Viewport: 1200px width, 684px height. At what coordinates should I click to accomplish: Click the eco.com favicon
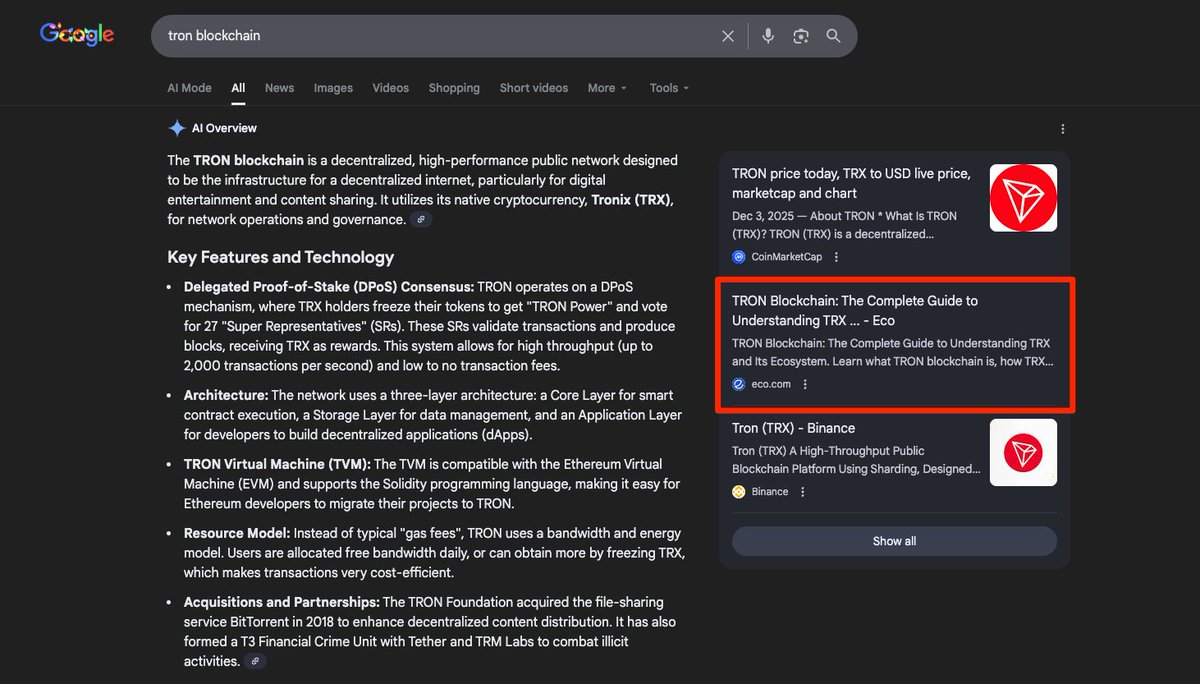tap(739, 384)
